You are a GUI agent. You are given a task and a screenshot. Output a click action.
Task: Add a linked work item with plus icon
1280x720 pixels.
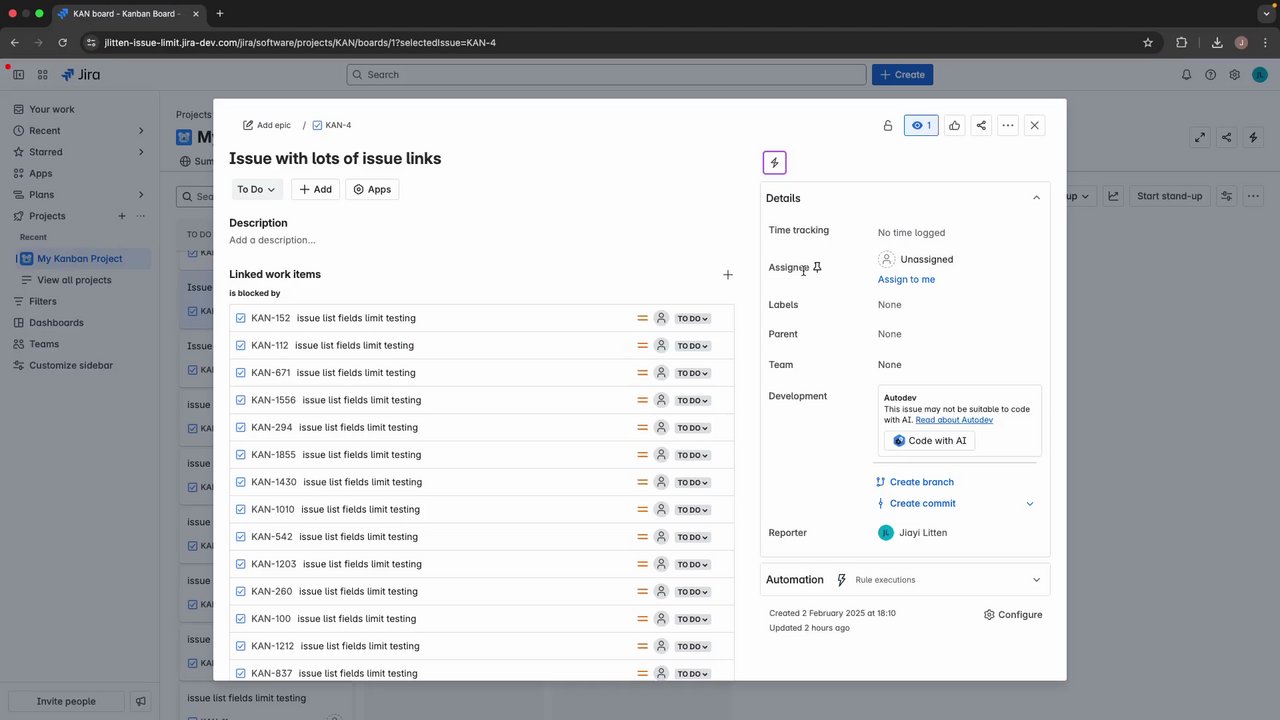click(x=728, y=275)
